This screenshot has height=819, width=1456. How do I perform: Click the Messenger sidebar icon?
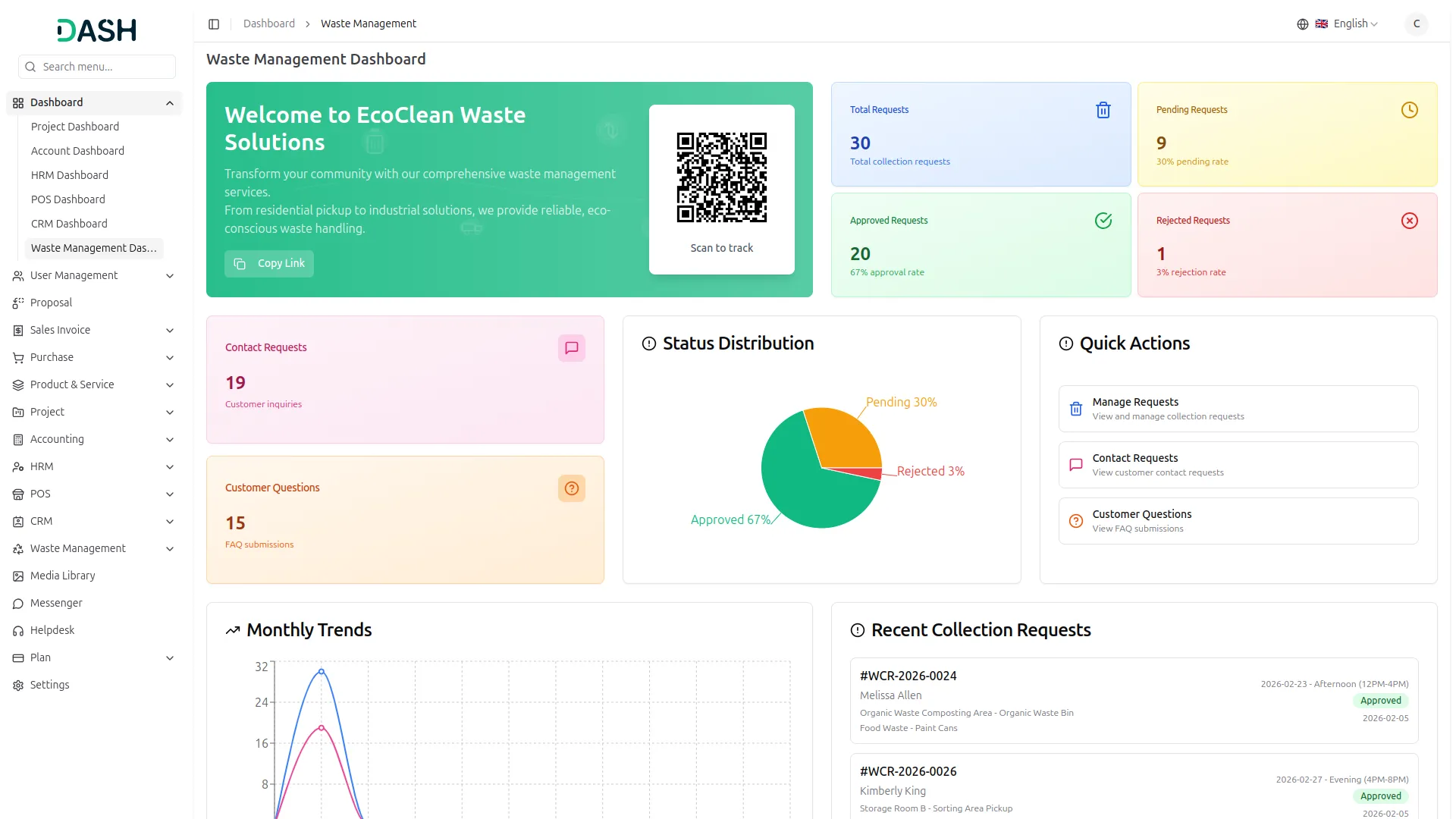coord(18,604)
